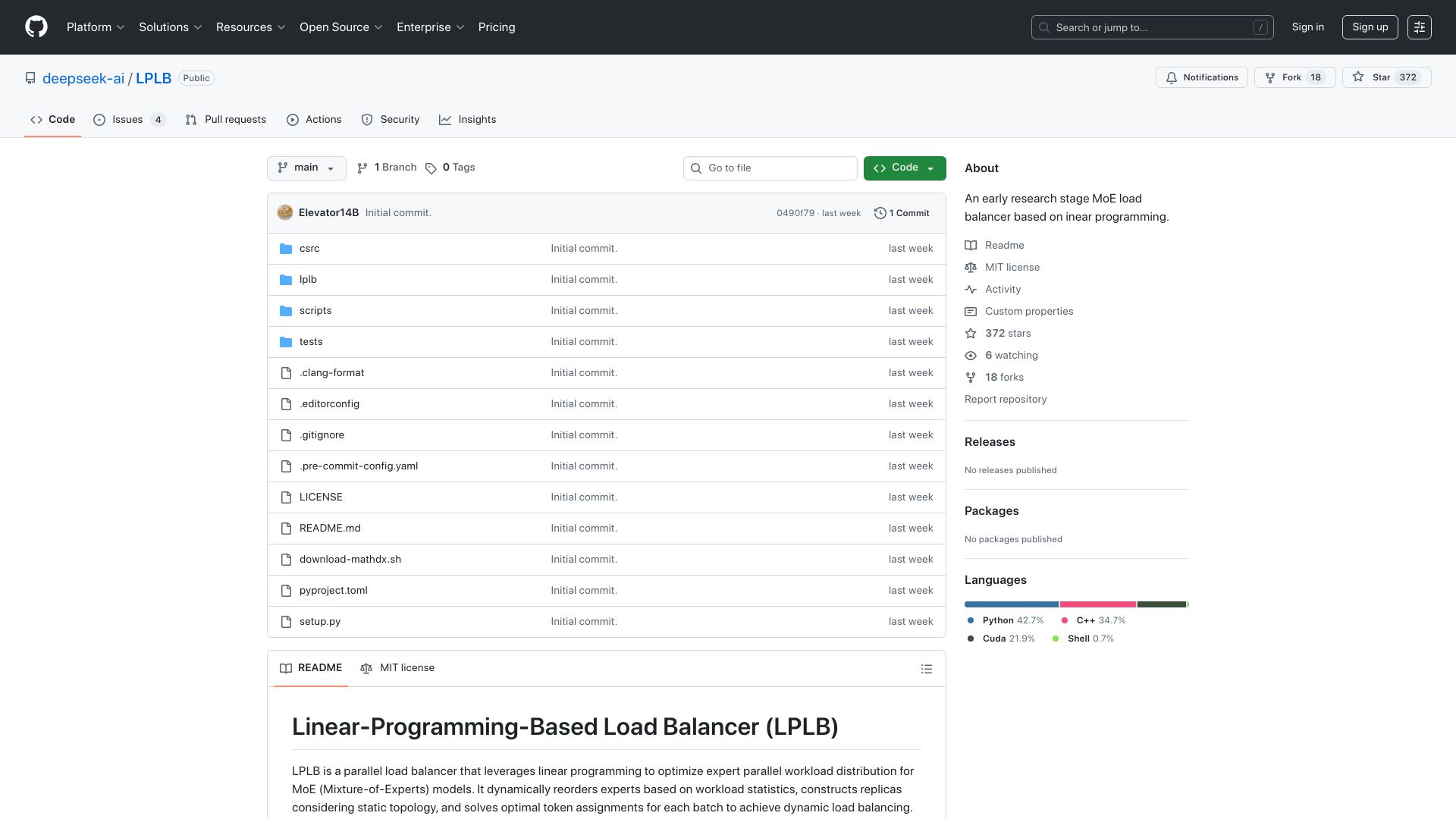Viewport: 1456px width, 819px height.
Task: Fork the LPLB repository
Action: point(1294,77)
